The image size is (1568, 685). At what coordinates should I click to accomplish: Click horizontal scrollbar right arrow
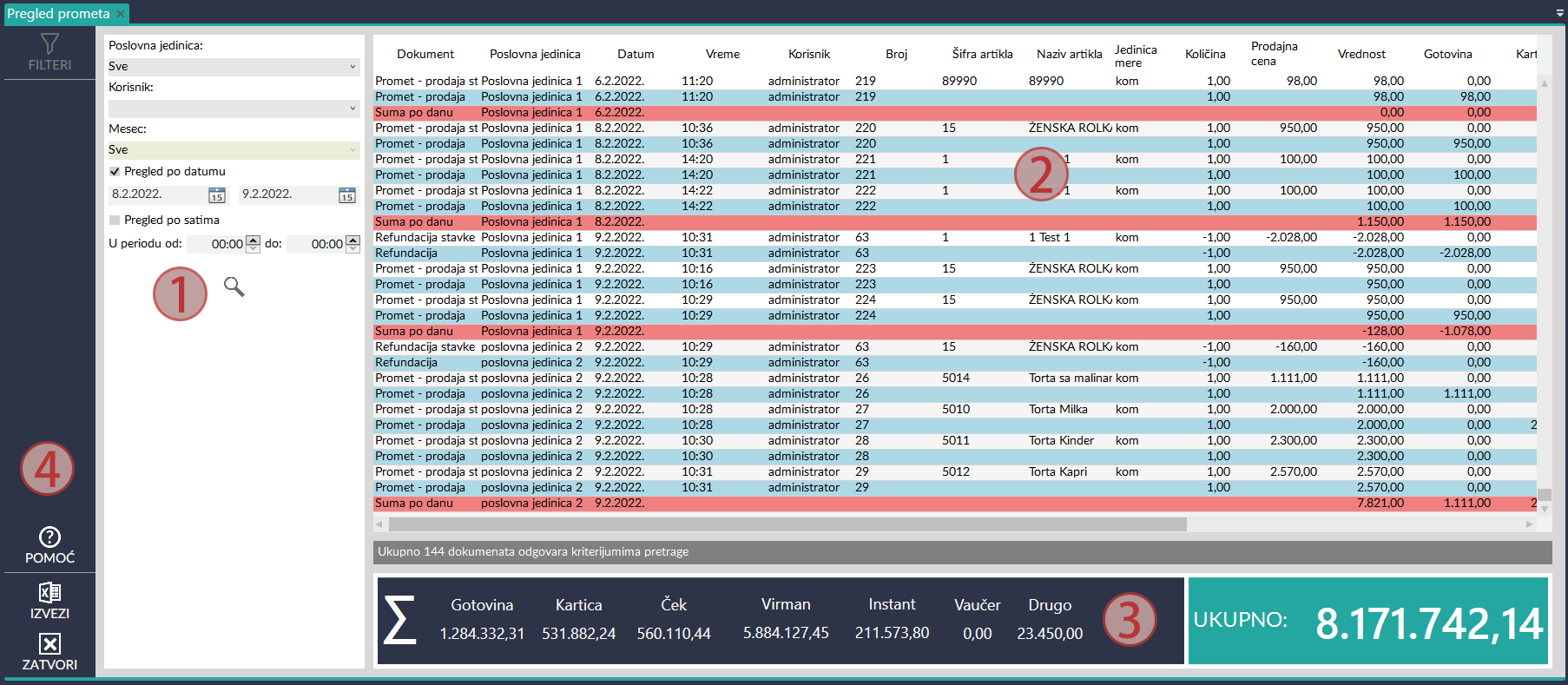[1529, 524]
